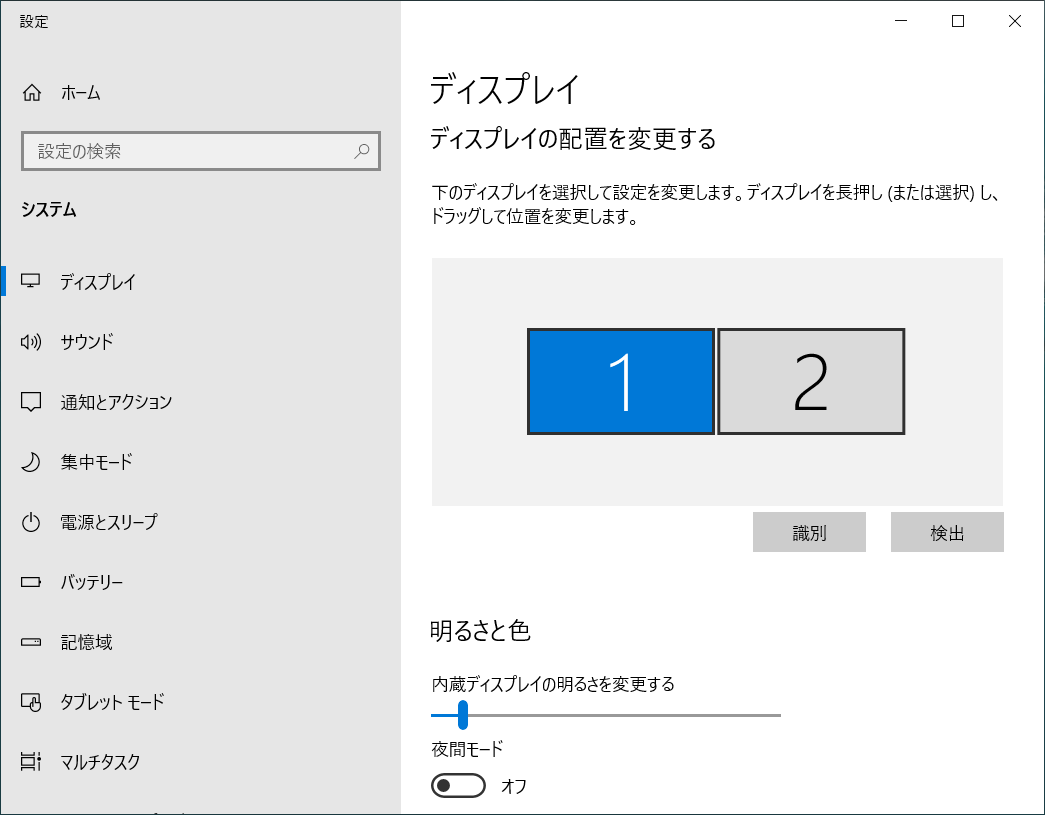Click the 通知とアクション icon
The image size is (1045, 815).
tap(31, 402)
